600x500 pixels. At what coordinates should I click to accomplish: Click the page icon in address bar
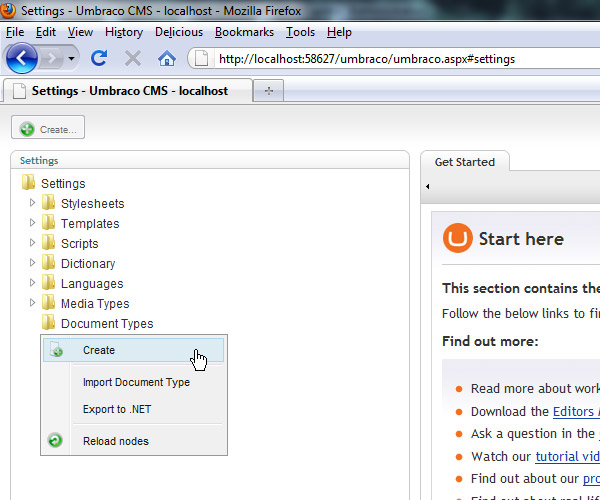(x=201, y=59)
